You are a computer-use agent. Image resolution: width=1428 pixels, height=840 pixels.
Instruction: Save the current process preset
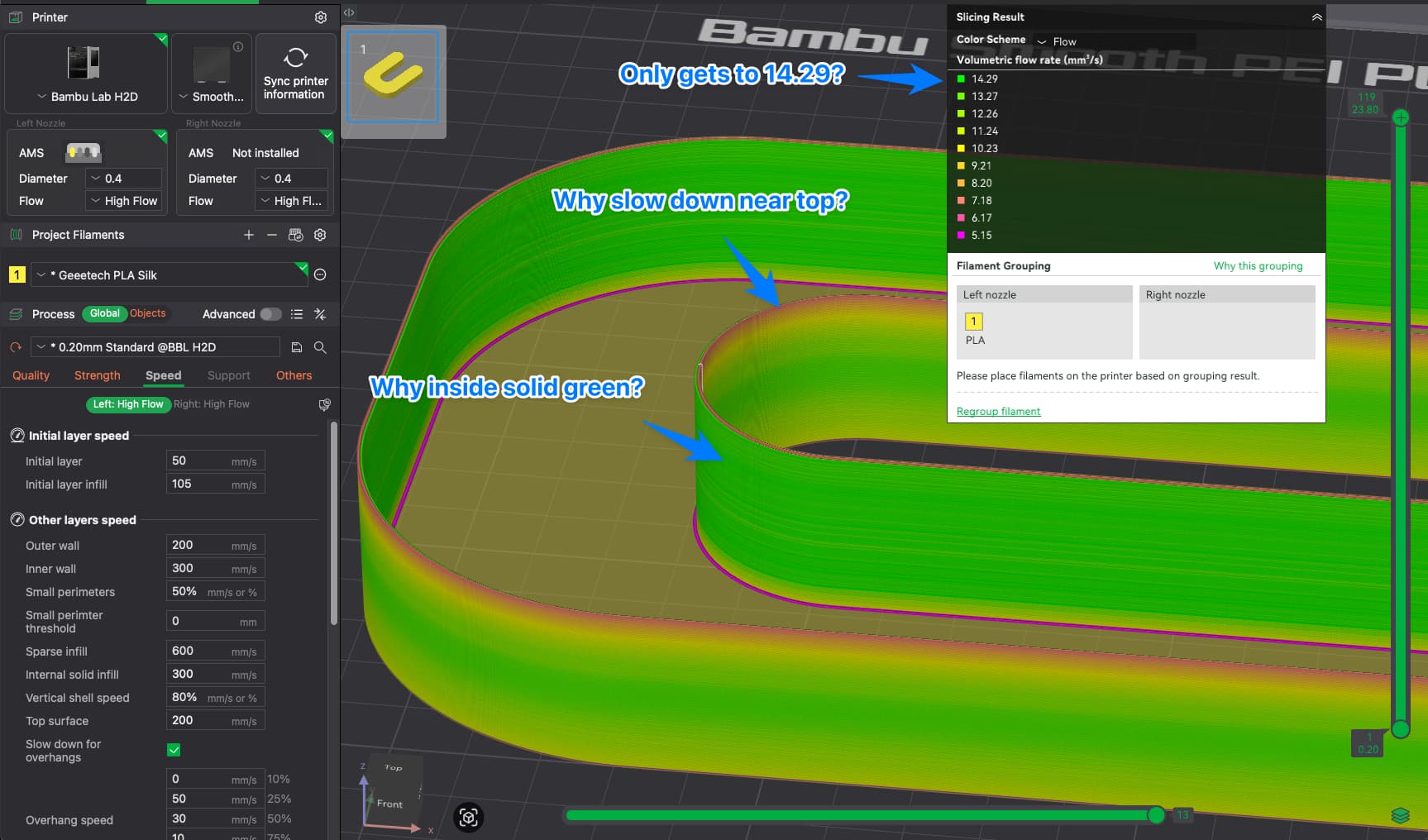point(297,347)
